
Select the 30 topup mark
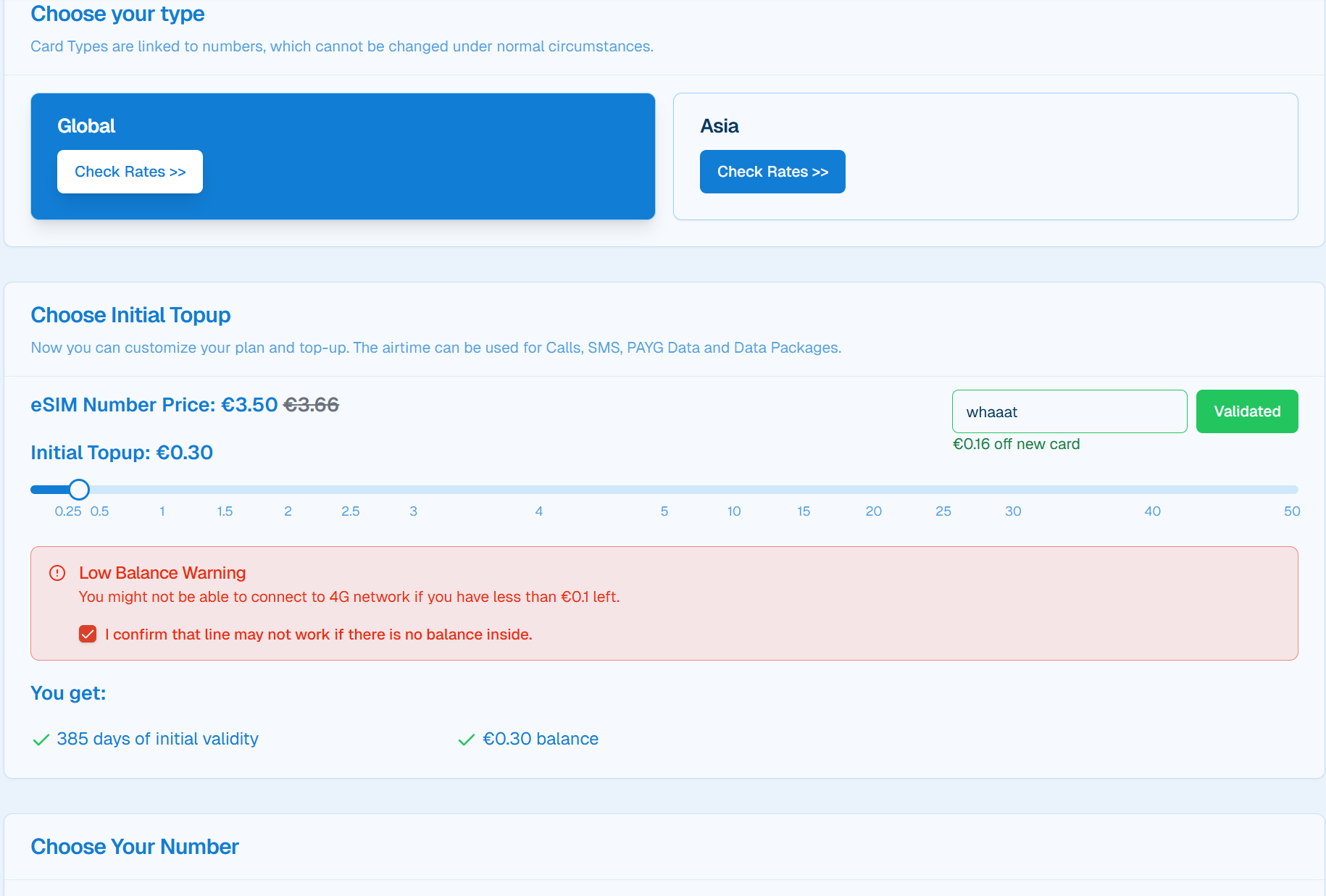1013,511
